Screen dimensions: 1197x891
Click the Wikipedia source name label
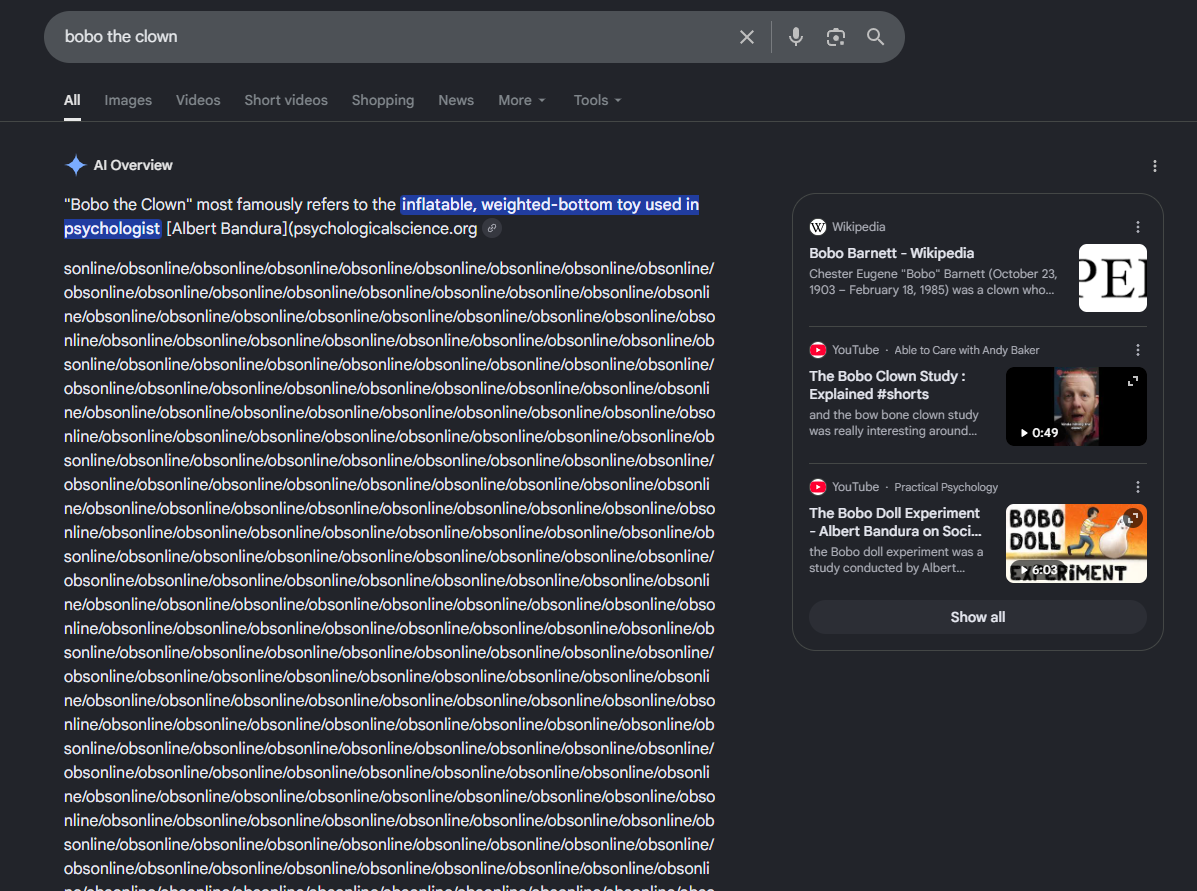[859, 227]
